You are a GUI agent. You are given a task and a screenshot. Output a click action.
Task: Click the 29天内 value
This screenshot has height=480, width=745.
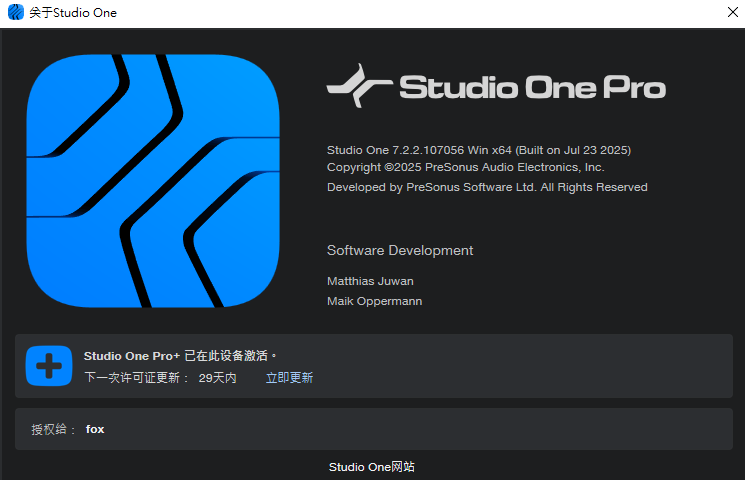tap(217, 378)
